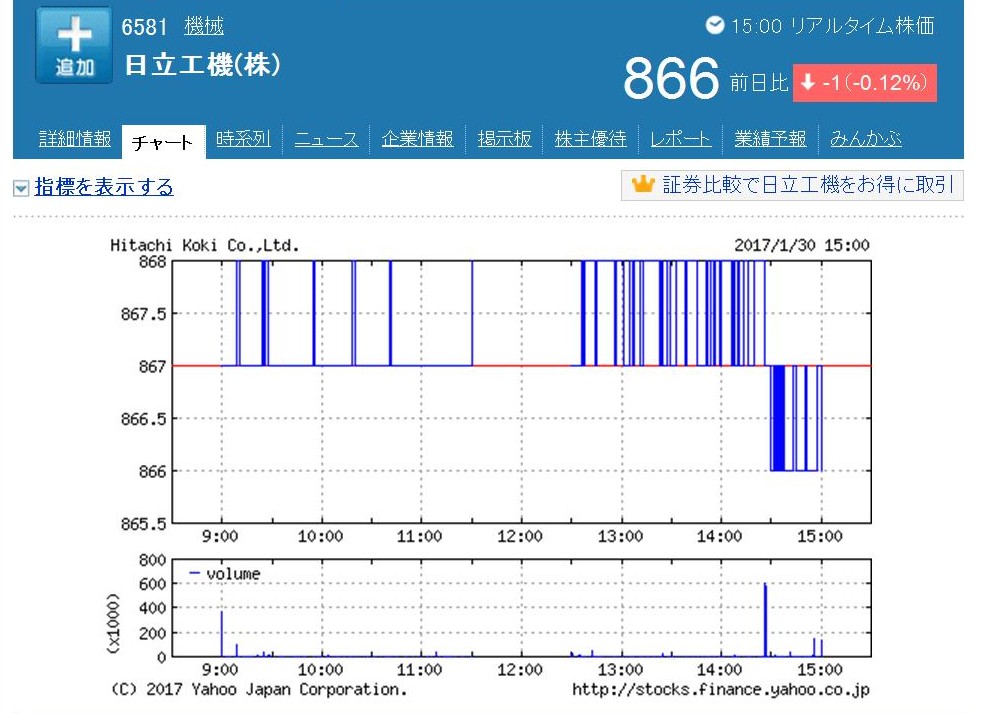
Task: Click the (C) 2017 Yahoo Japan Corporation text
Action: click(x=259, y=690)
